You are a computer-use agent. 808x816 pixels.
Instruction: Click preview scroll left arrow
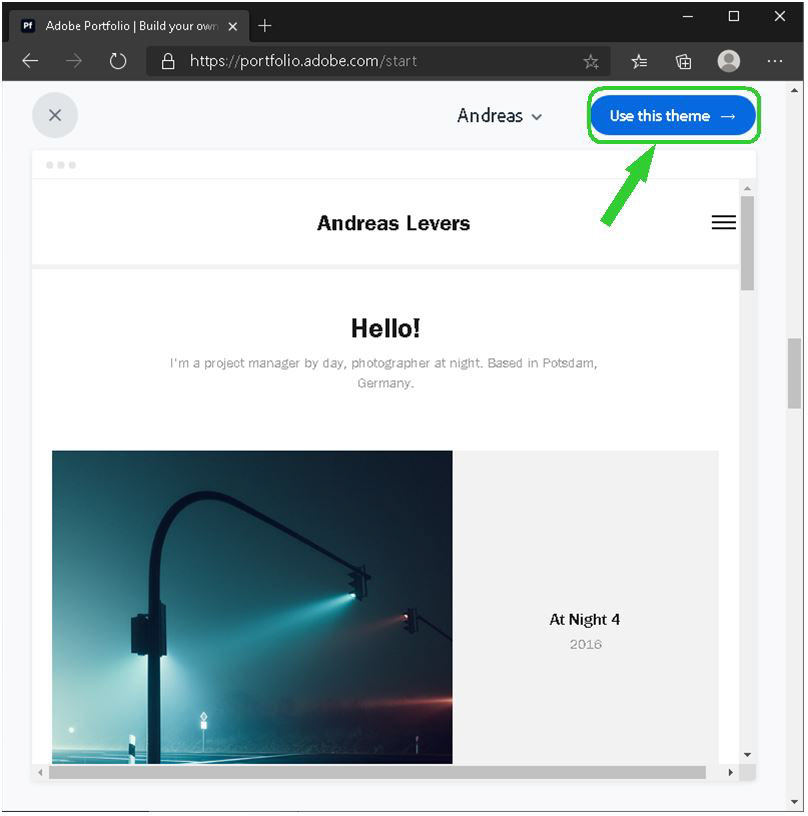point(40,772)
